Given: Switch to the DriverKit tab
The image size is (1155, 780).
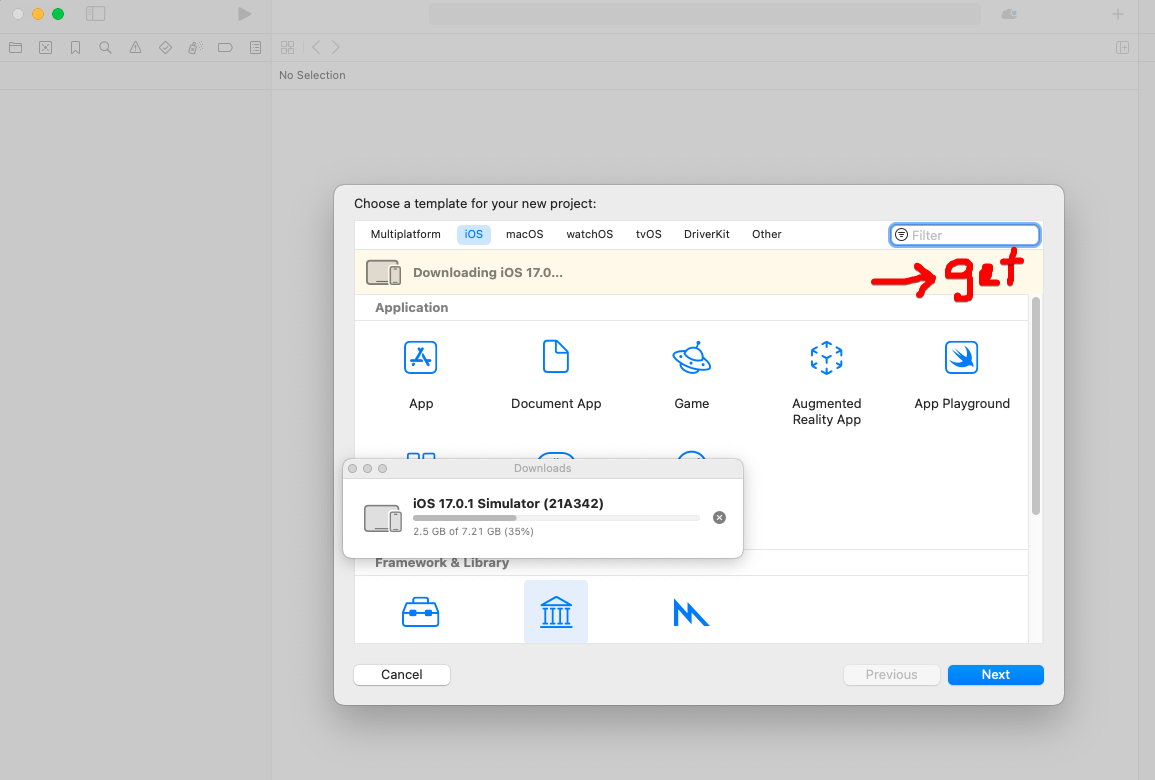Looking at the screenshot, I should (x=706, y=234).
